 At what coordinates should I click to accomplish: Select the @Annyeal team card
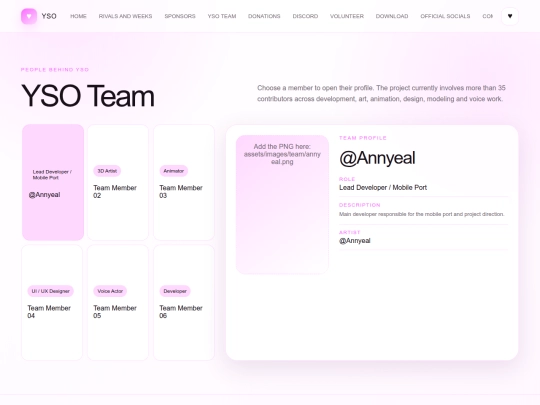pos(53,182)
